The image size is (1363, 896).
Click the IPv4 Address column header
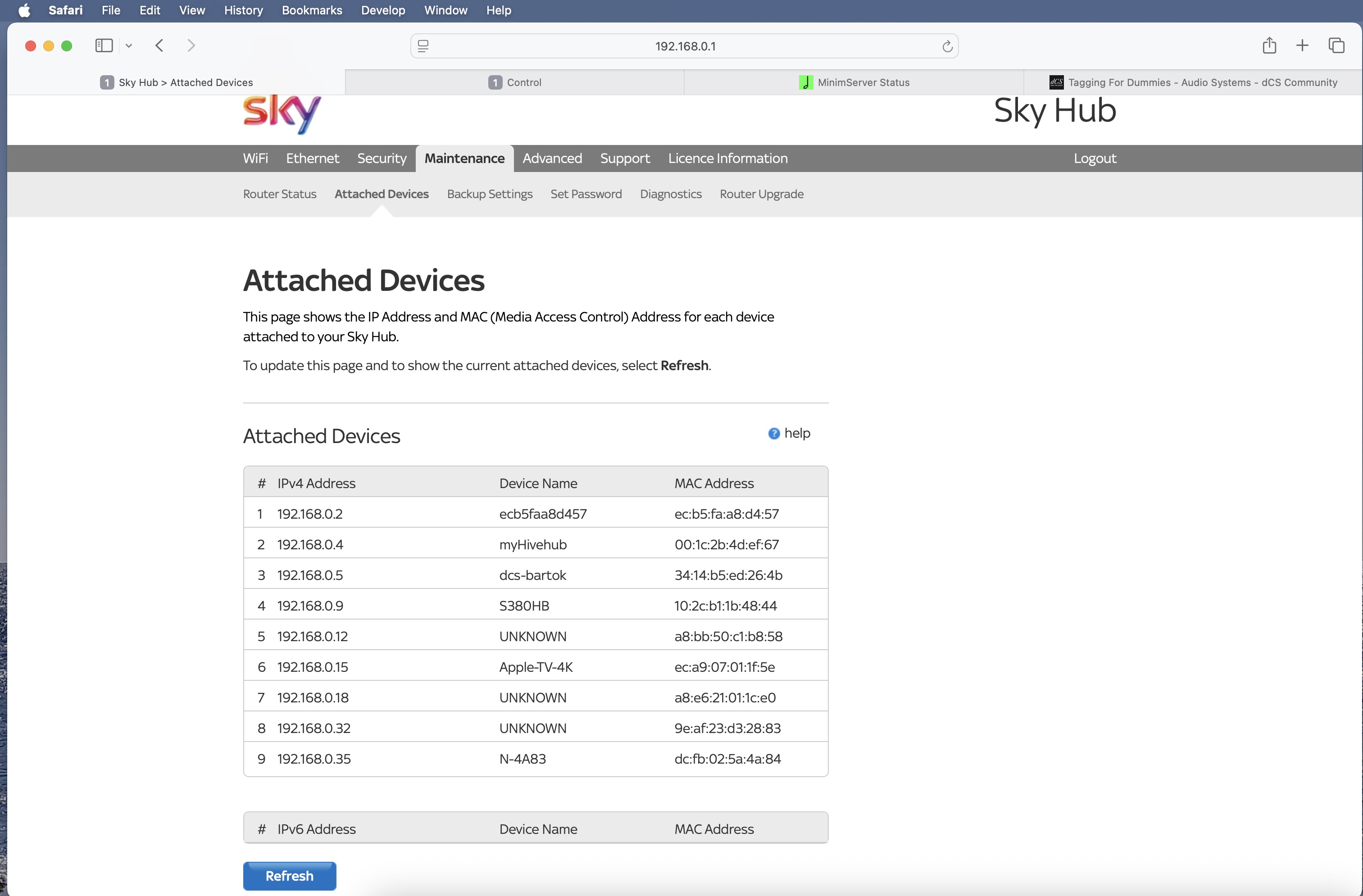(x=316, y=483)
